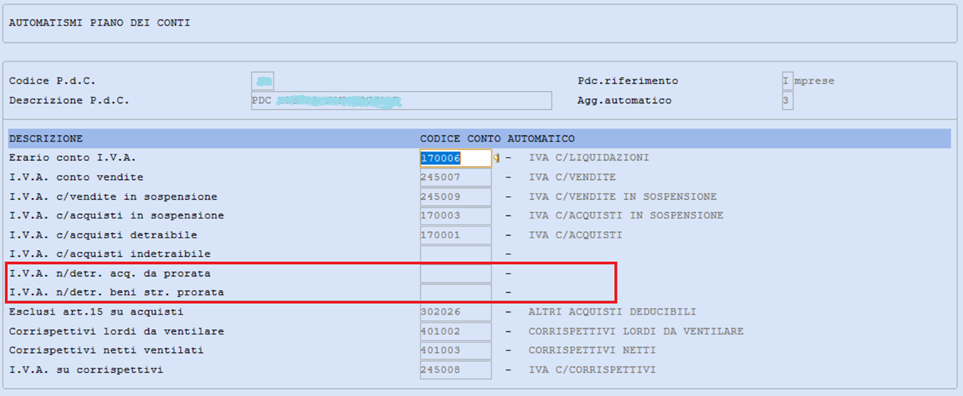This screenshot has width=963, height=396.
Task: Click the I.V.A. c/vendite in sospensione field 245009
Action: (x=456, y=196)
